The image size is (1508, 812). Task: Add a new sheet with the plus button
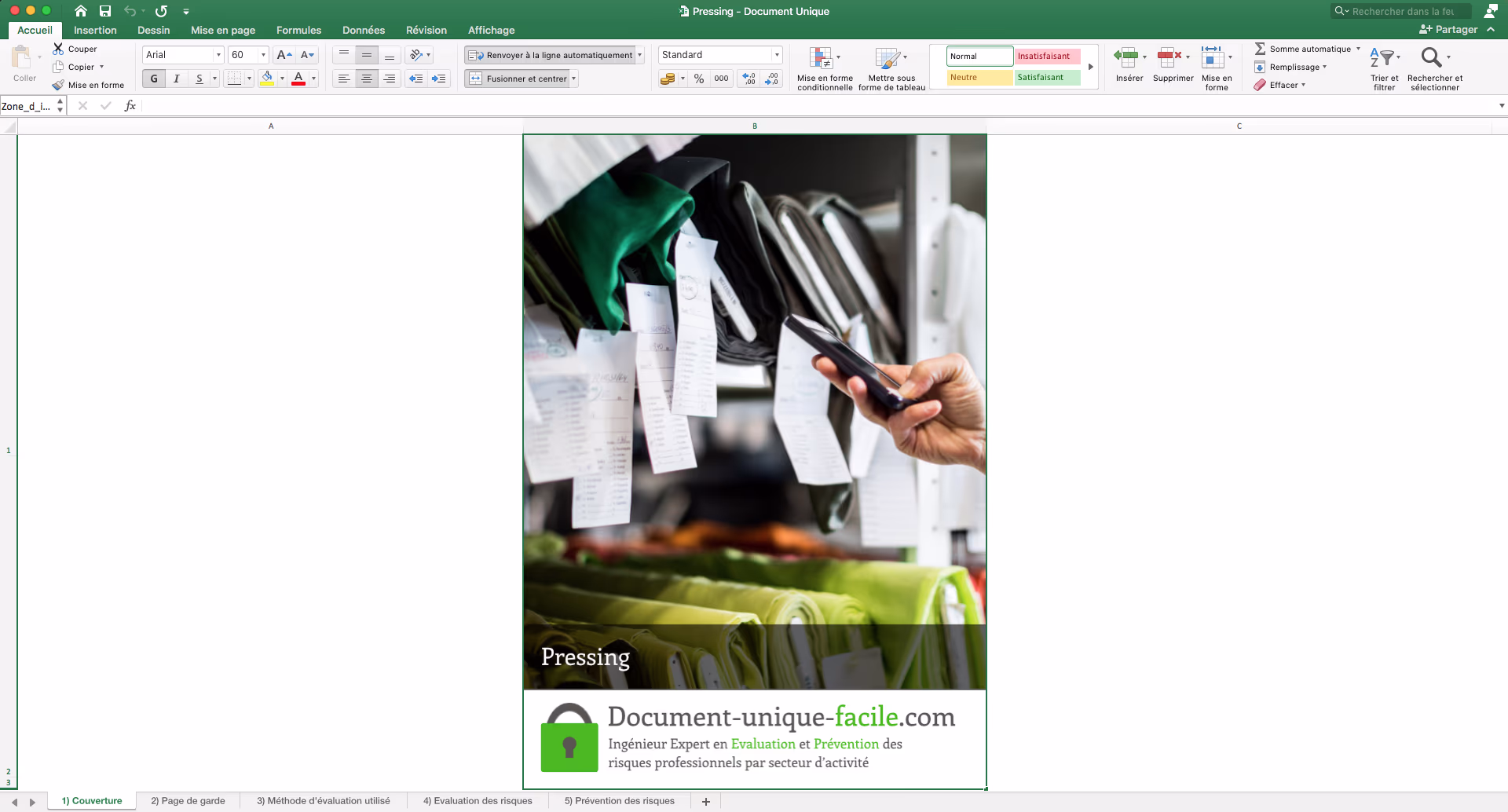pyautogui.click(x=706, y=801)
